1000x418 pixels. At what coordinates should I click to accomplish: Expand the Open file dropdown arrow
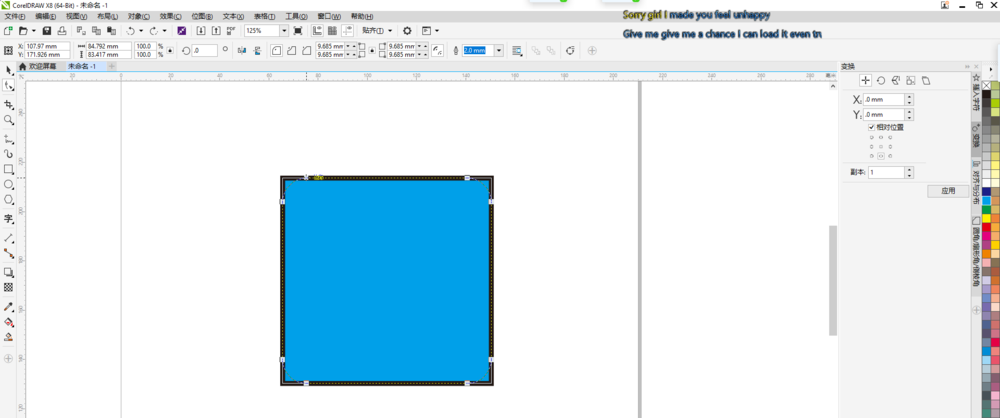(33, 31)
